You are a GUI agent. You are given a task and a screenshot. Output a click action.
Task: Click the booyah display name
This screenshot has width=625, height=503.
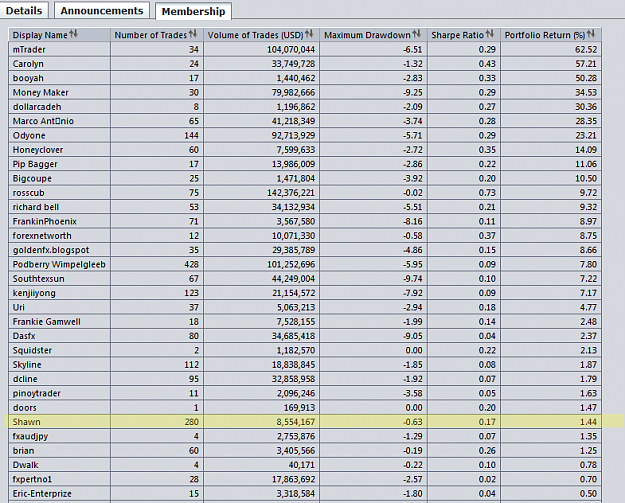28,78
